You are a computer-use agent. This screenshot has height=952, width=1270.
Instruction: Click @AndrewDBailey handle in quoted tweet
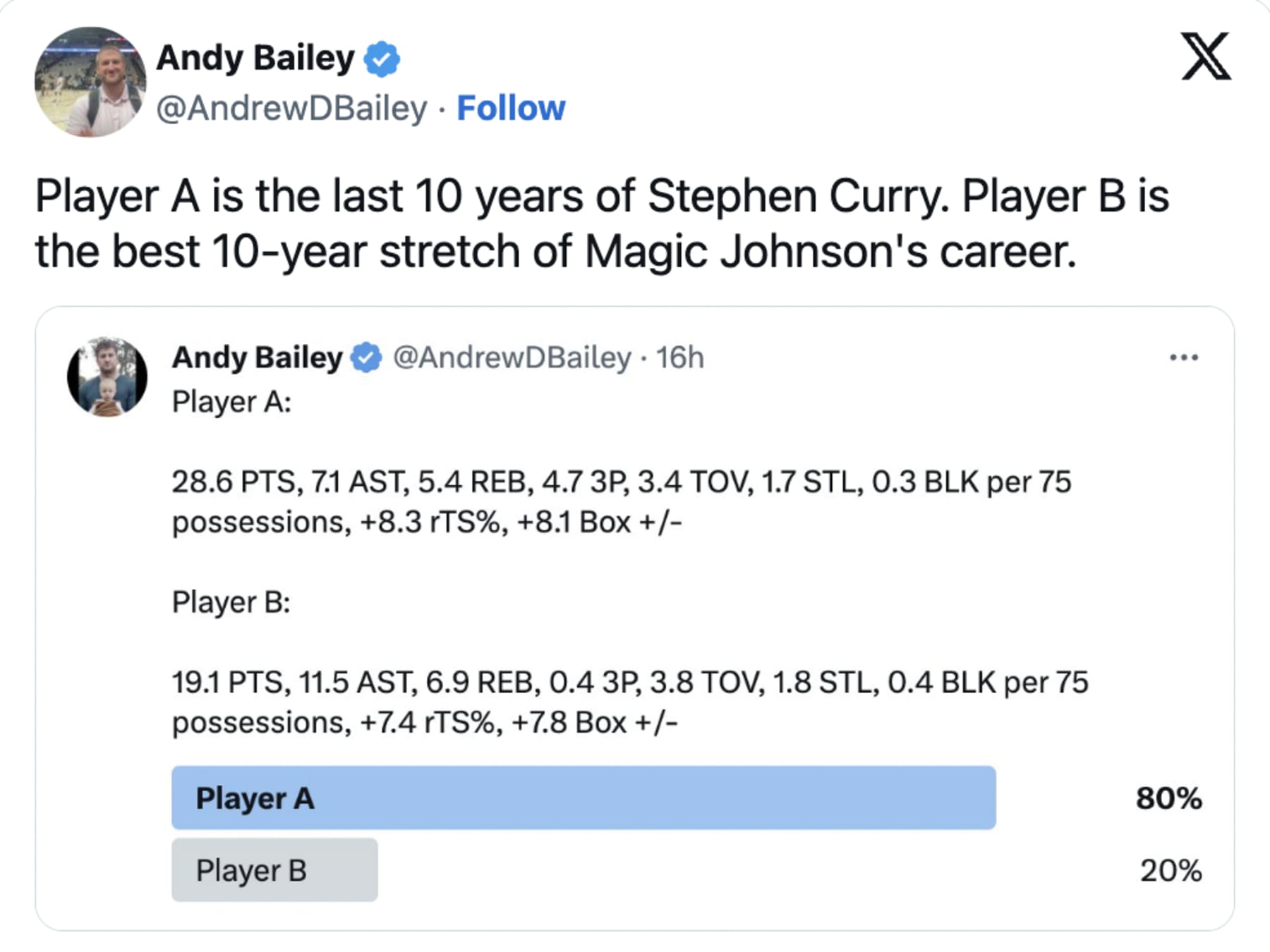tap(512, 358)
